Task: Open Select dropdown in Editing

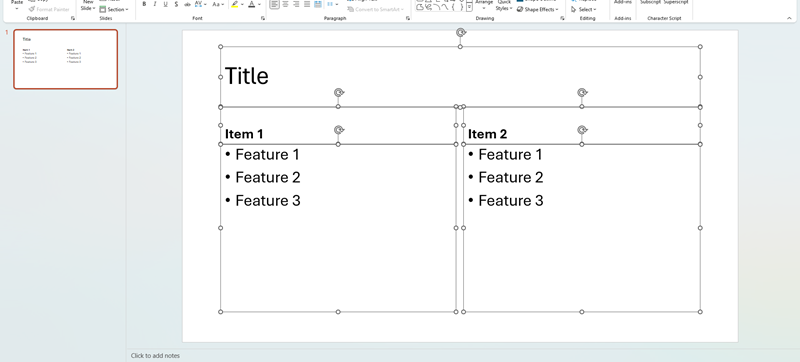Action: pos(584,9)
